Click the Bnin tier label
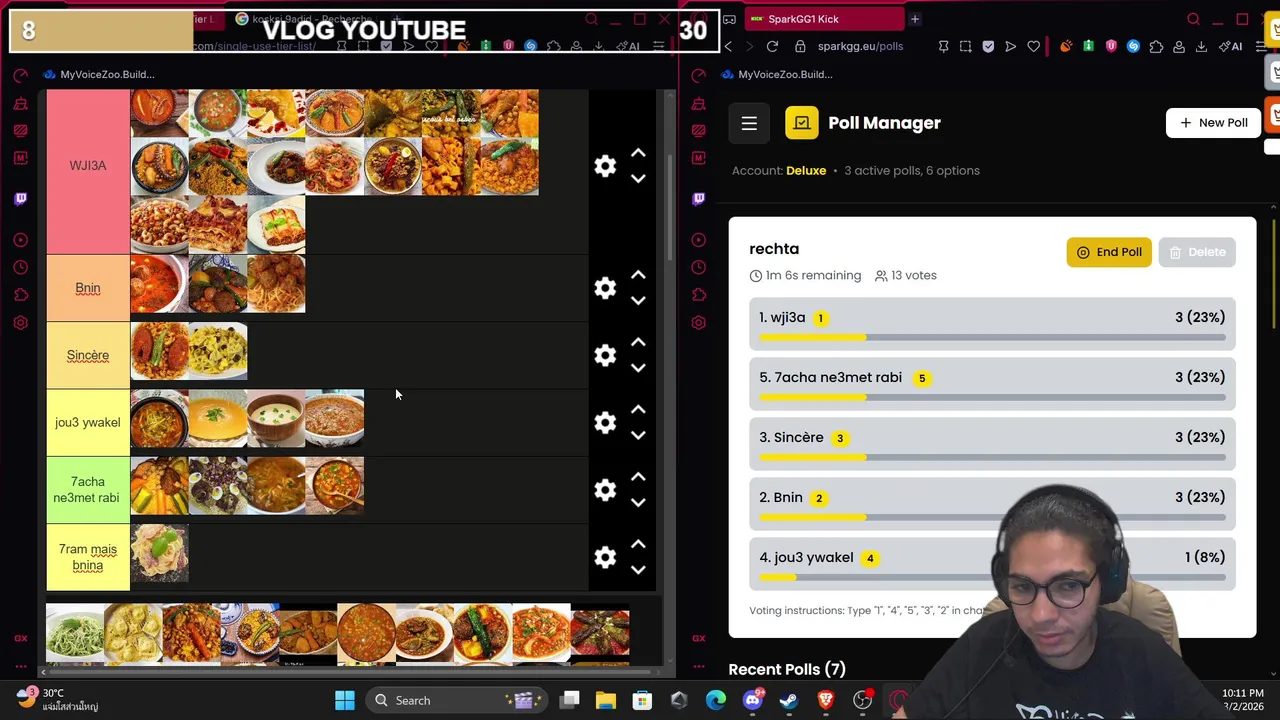Viewport: 1280px width, 720px height. [88, 288]
